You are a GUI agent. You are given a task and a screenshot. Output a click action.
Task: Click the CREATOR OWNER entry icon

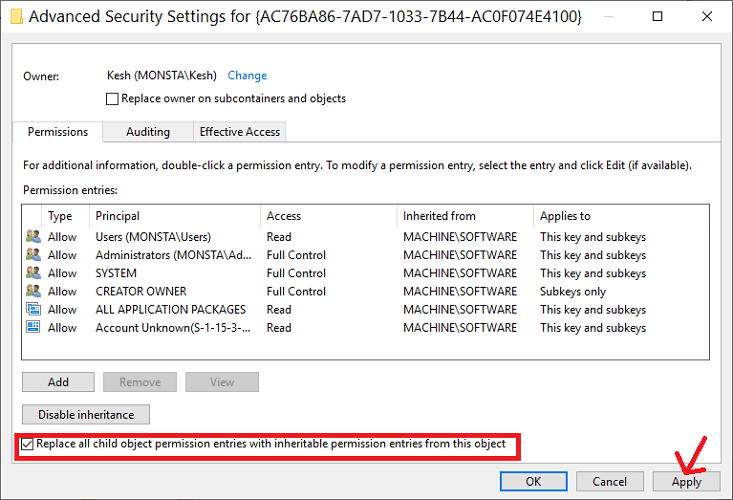pyautogui.click(x=33, y=291)
